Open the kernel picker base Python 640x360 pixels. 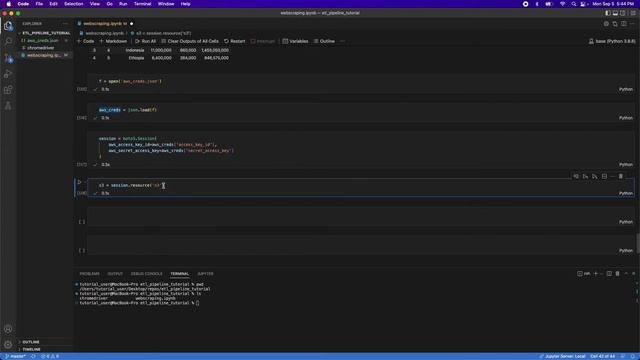point(611,41)
